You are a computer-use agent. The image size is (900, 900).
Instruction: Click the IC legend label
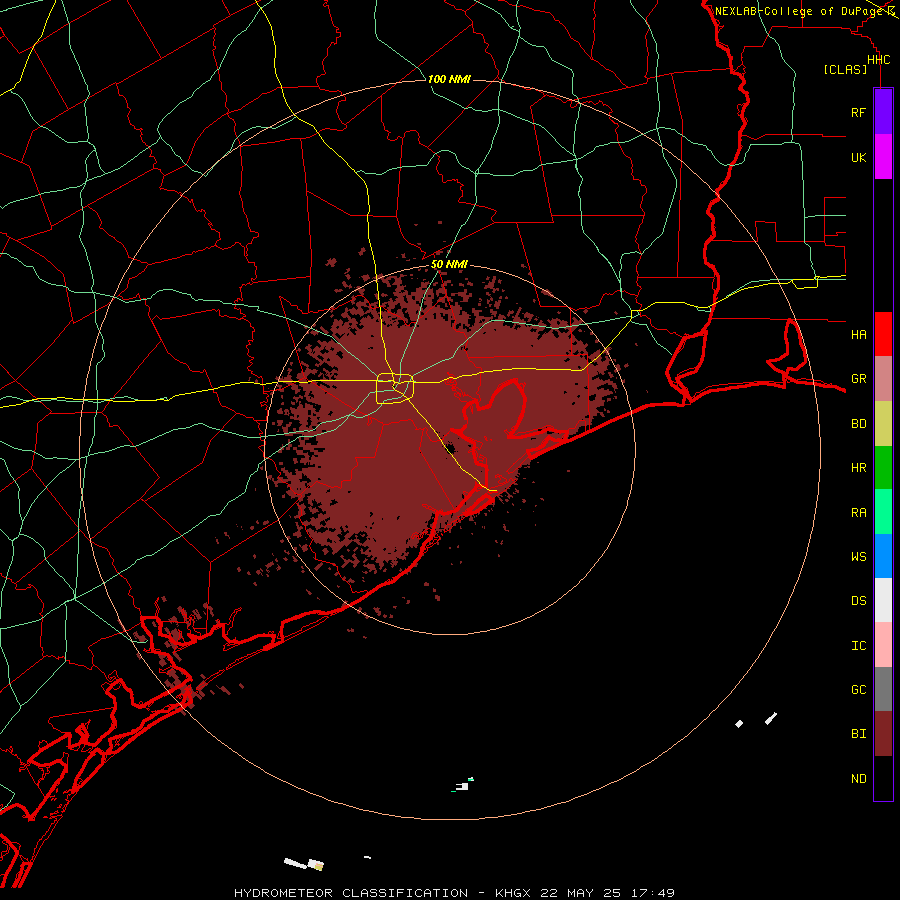click(858, 646)
